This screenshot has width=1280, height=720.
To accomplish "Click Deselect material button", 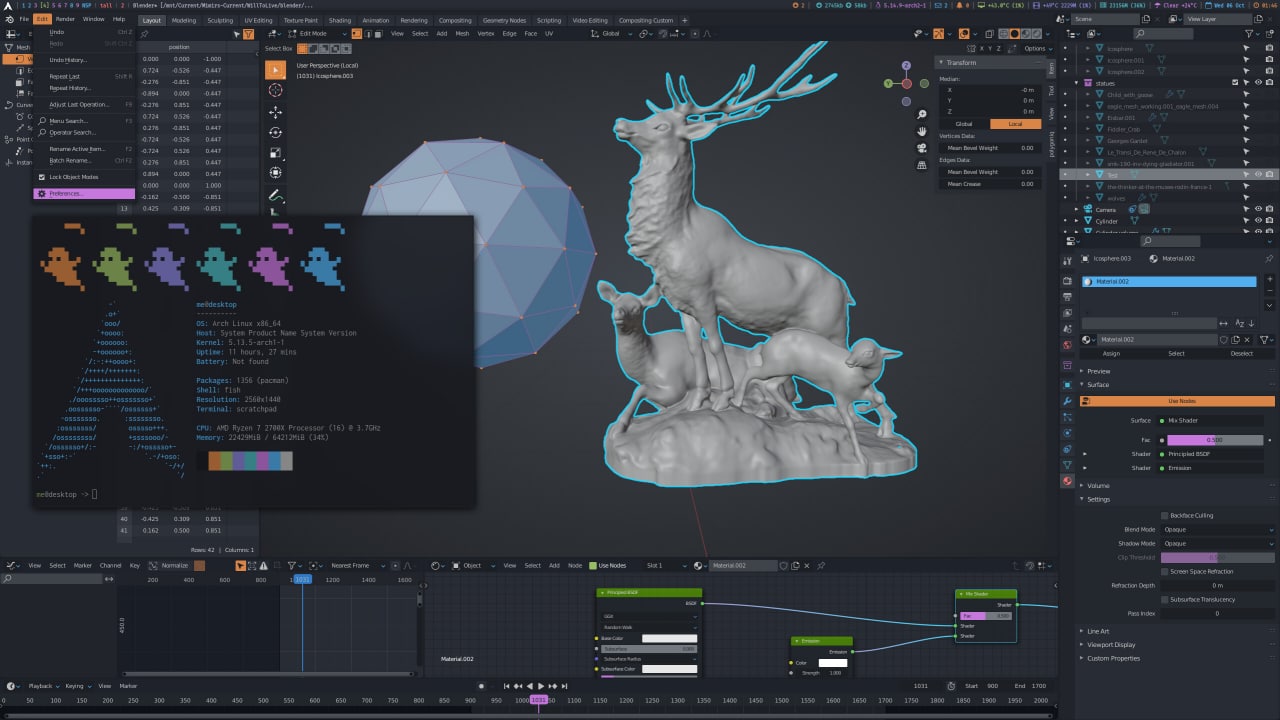I will [x=1241, y=353].
